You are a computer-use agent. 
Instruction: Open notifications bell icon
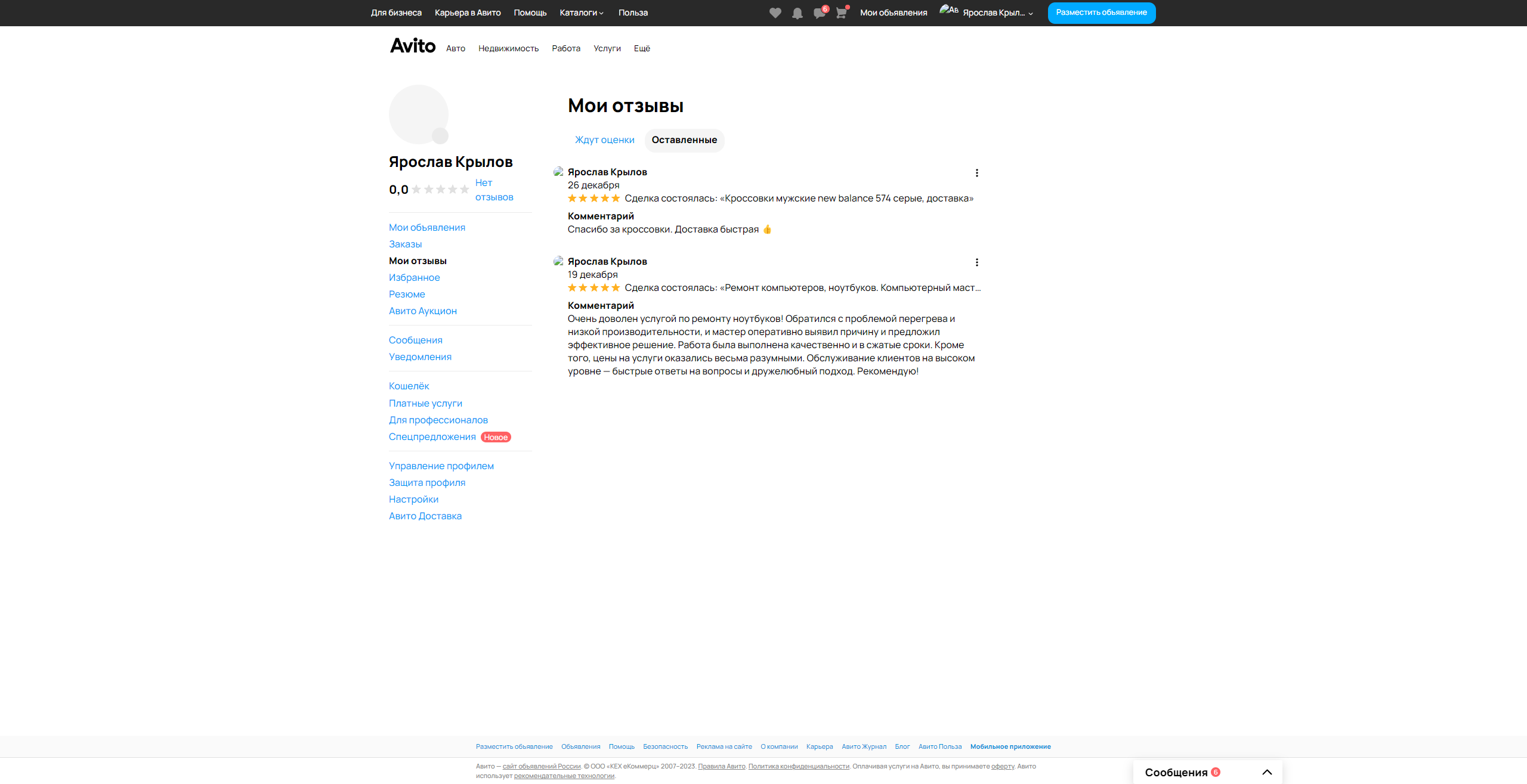point(797,13)
